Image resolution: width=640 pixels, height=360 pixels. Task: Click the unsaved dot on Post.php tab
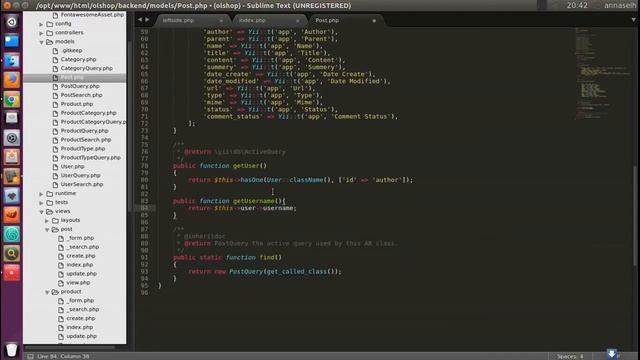374,20
